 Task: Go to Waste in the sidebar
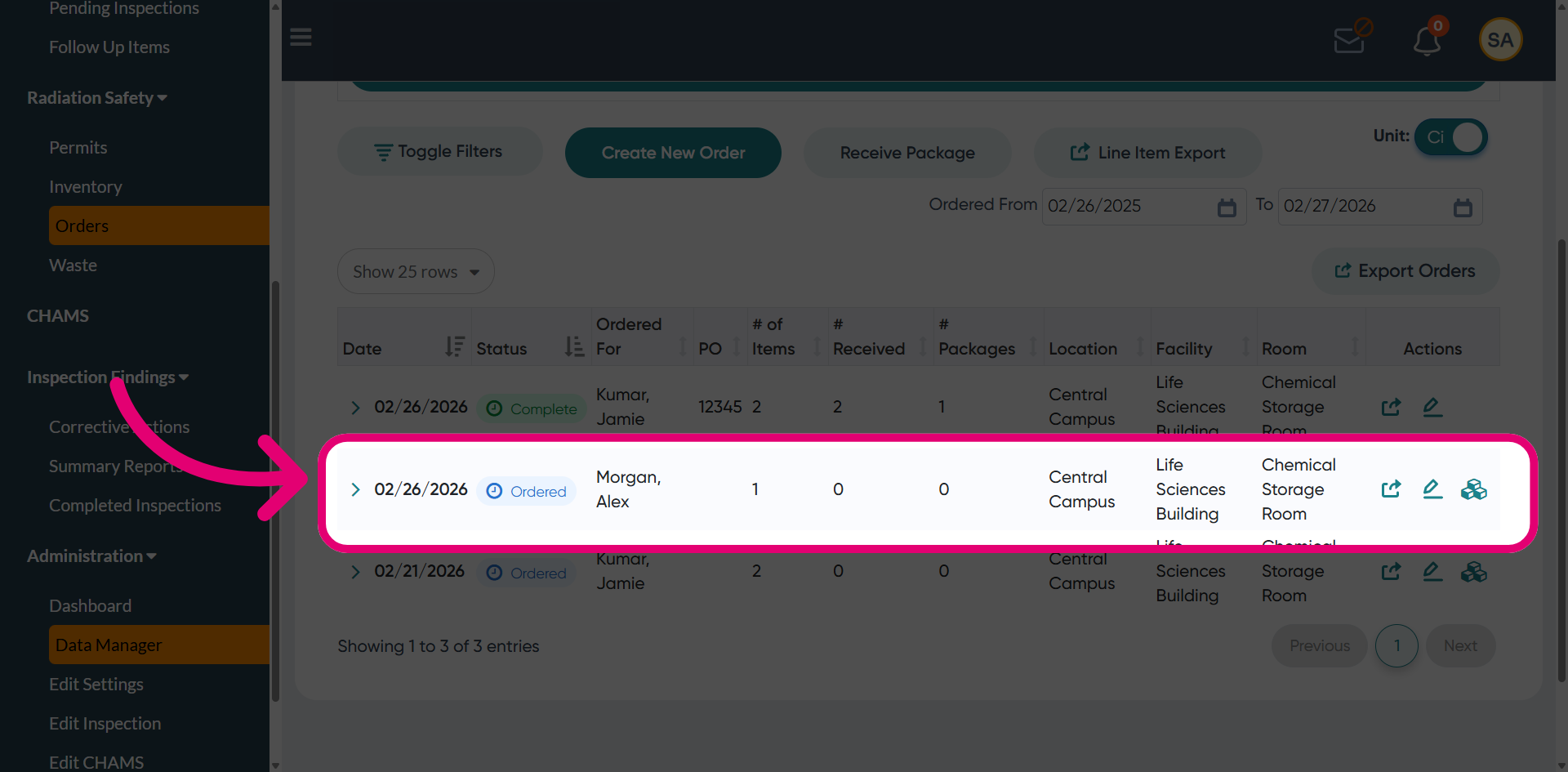[73, 266]
